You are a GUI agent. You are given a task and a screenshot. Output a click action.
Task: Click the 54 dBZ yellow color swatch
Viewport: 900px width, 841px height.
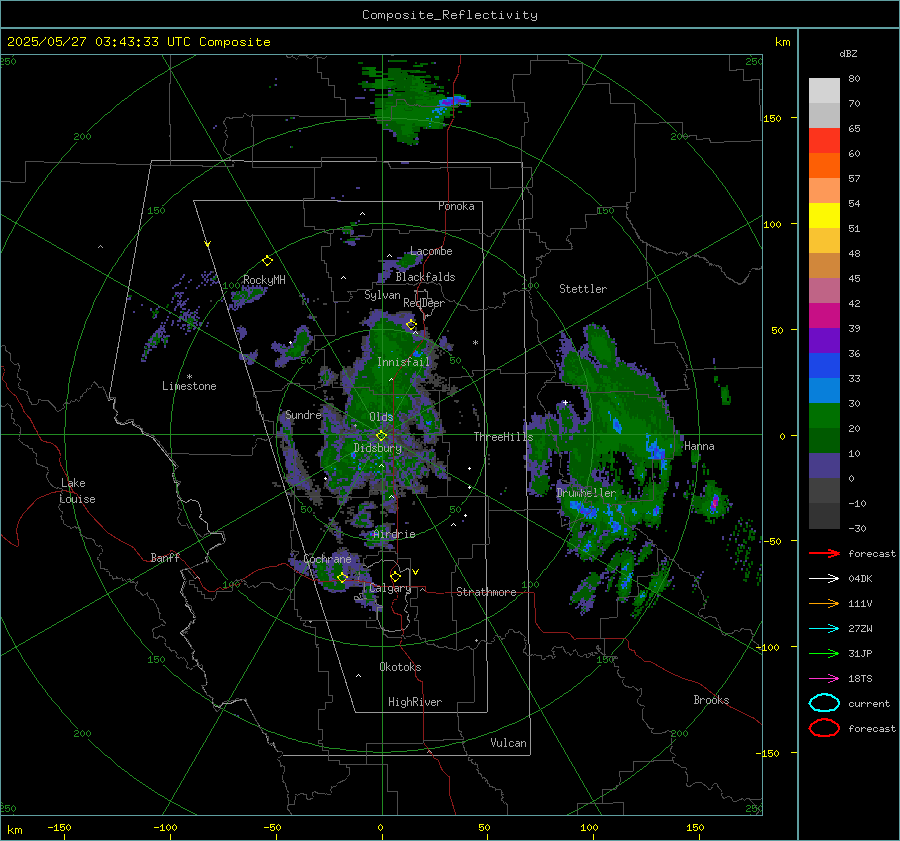click(x=824, y=215)
